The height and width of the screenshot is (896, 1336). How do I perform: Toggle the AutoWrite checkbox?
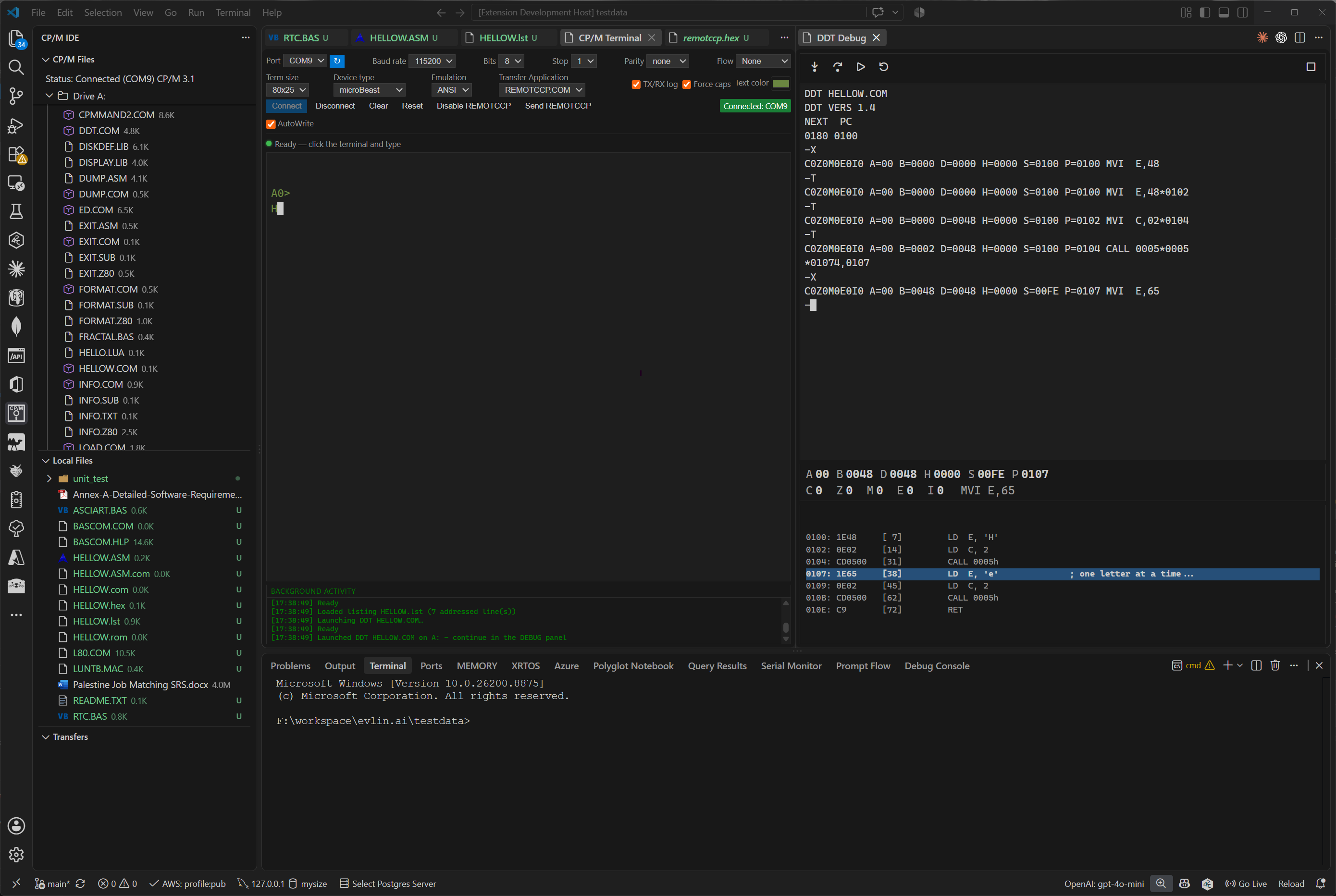point(271,123)
